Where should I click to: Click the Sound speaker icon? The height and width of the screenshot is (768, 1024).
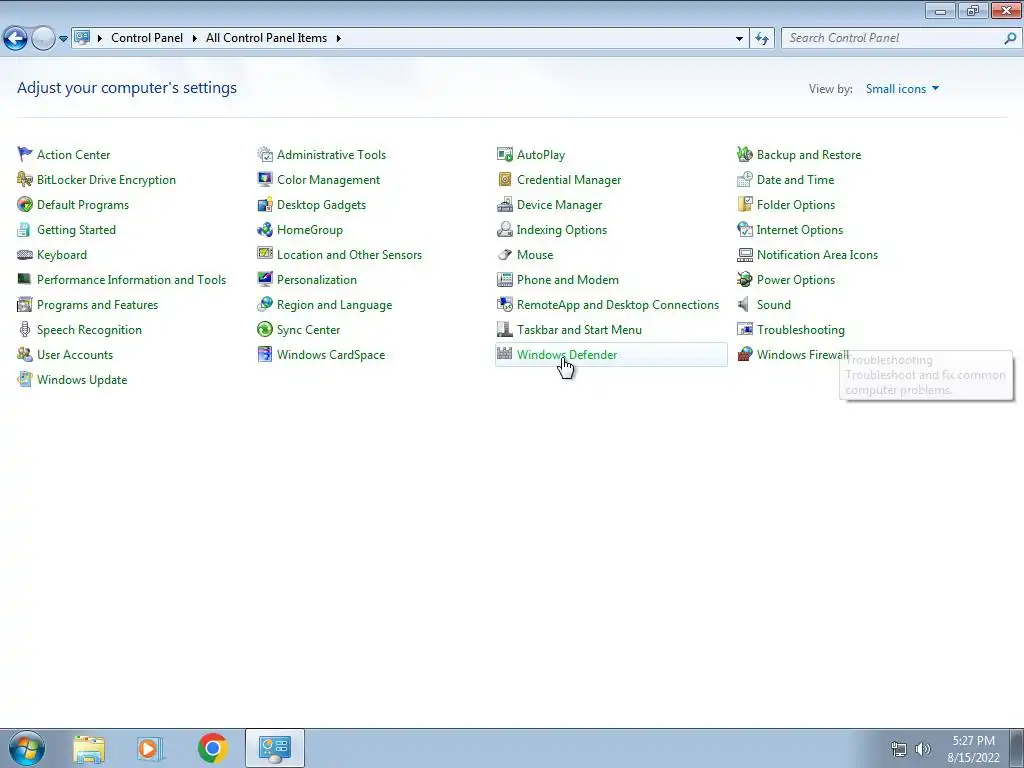click(x=744, y=304)
